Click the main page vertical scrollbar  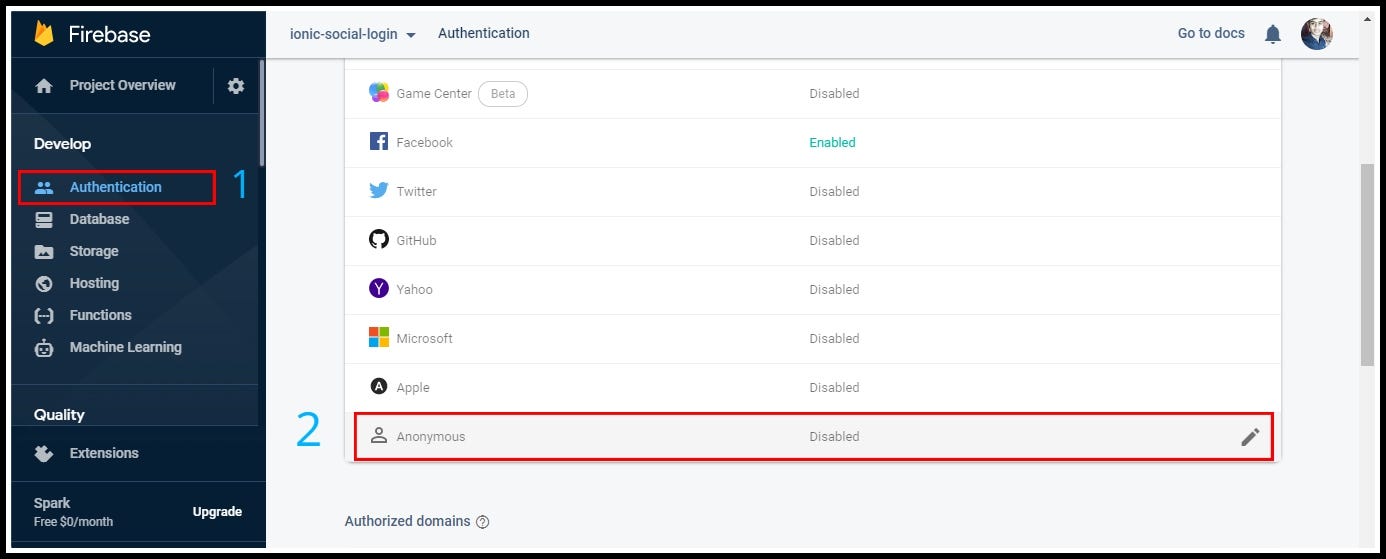(x=1367, y=265)
